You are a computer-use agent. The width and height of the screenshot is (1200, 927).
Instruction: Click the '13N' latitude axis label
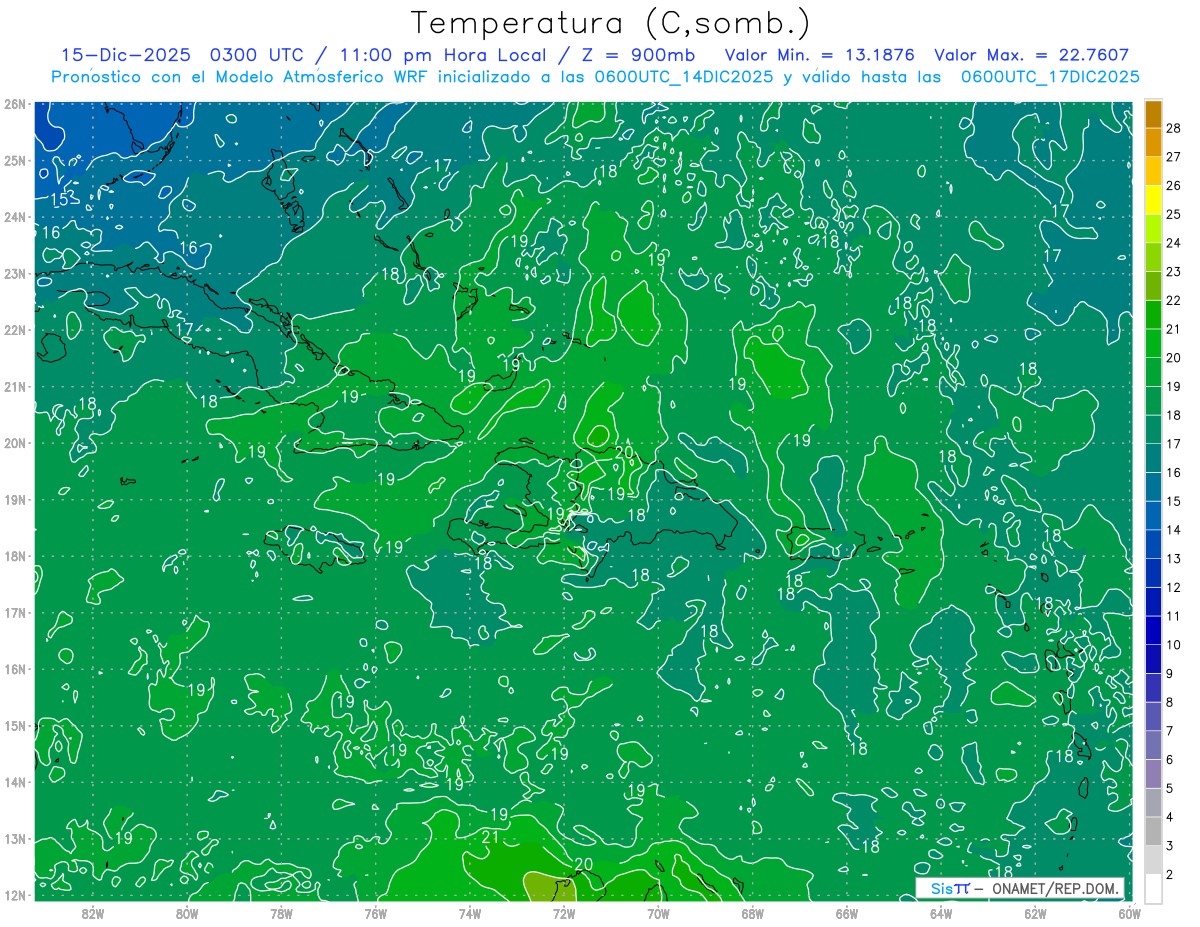click(15, 839)
